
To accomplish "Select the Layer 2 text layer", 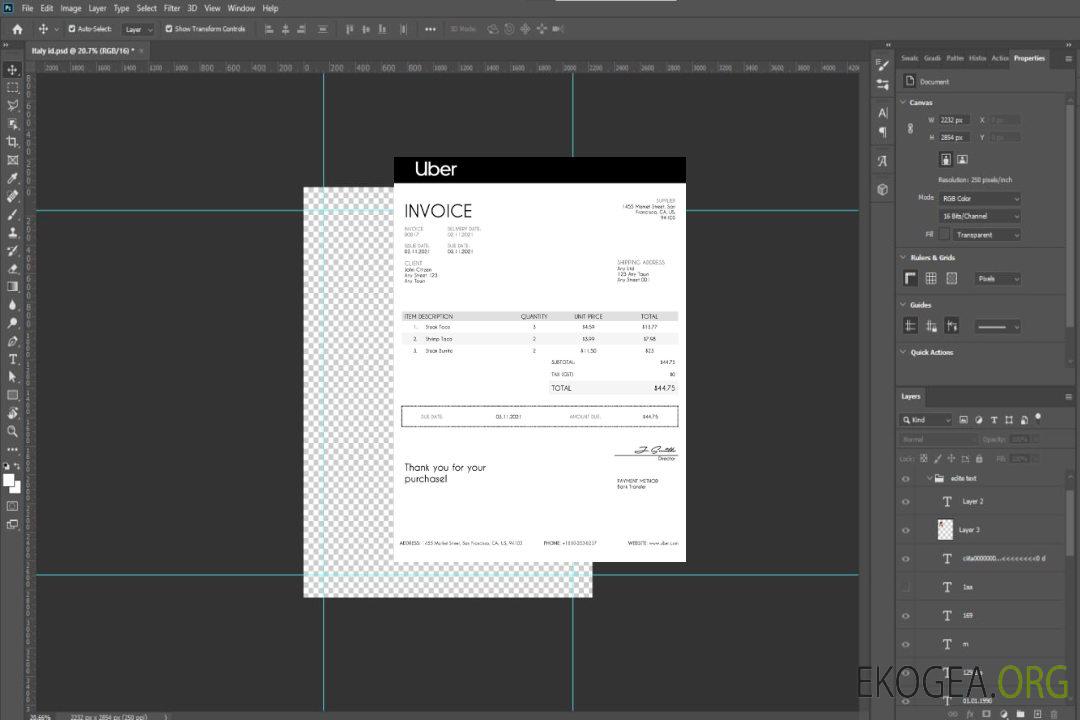I will click(x=972, y=501).
